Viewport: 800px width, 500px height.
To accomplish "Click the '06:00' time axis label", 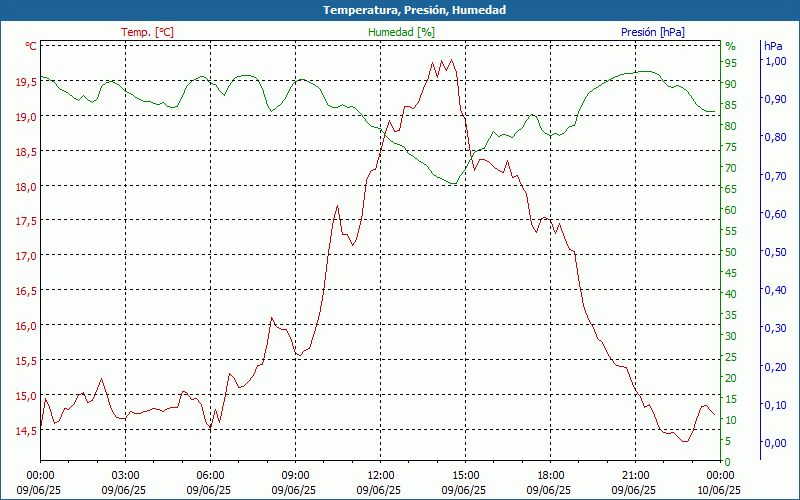I will pos(210,476).
